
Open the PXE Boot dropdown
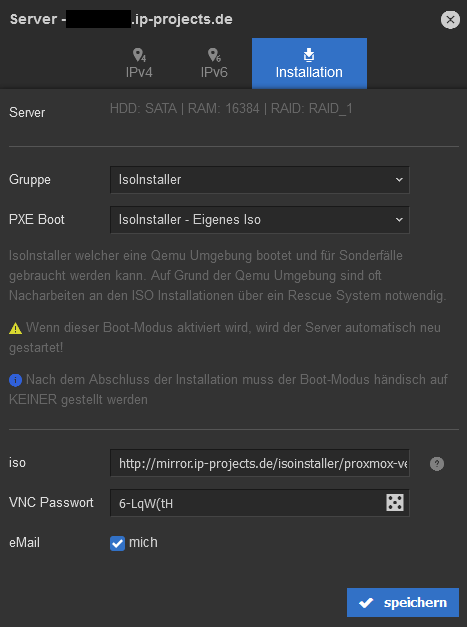coord(260,220)
